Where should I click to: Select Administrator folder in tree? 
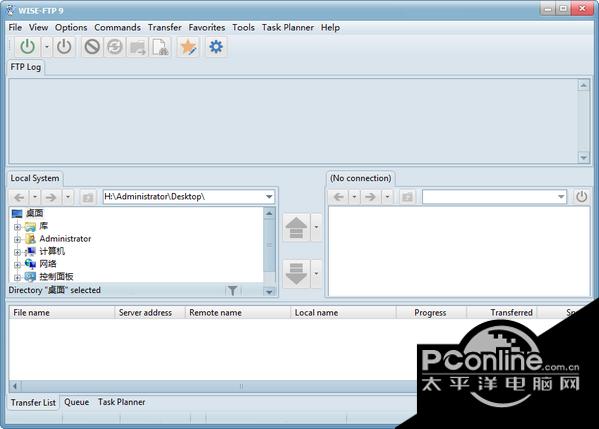point(65,239)
